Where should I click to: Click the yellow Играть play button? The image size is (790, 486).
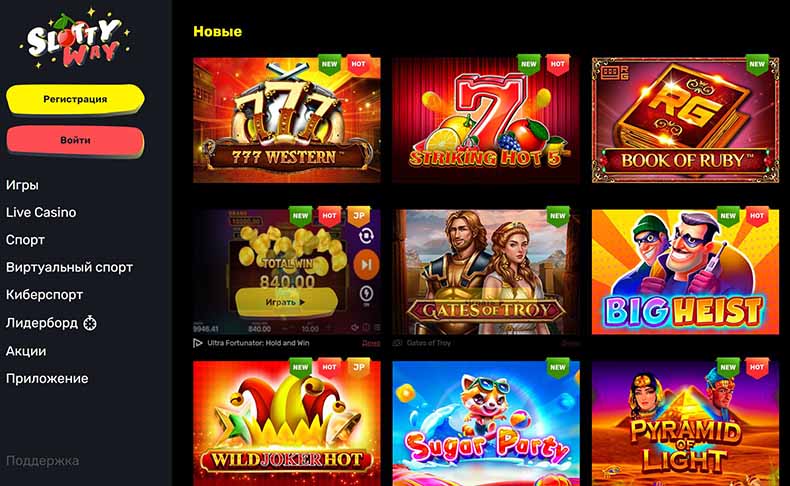point(286,302)
